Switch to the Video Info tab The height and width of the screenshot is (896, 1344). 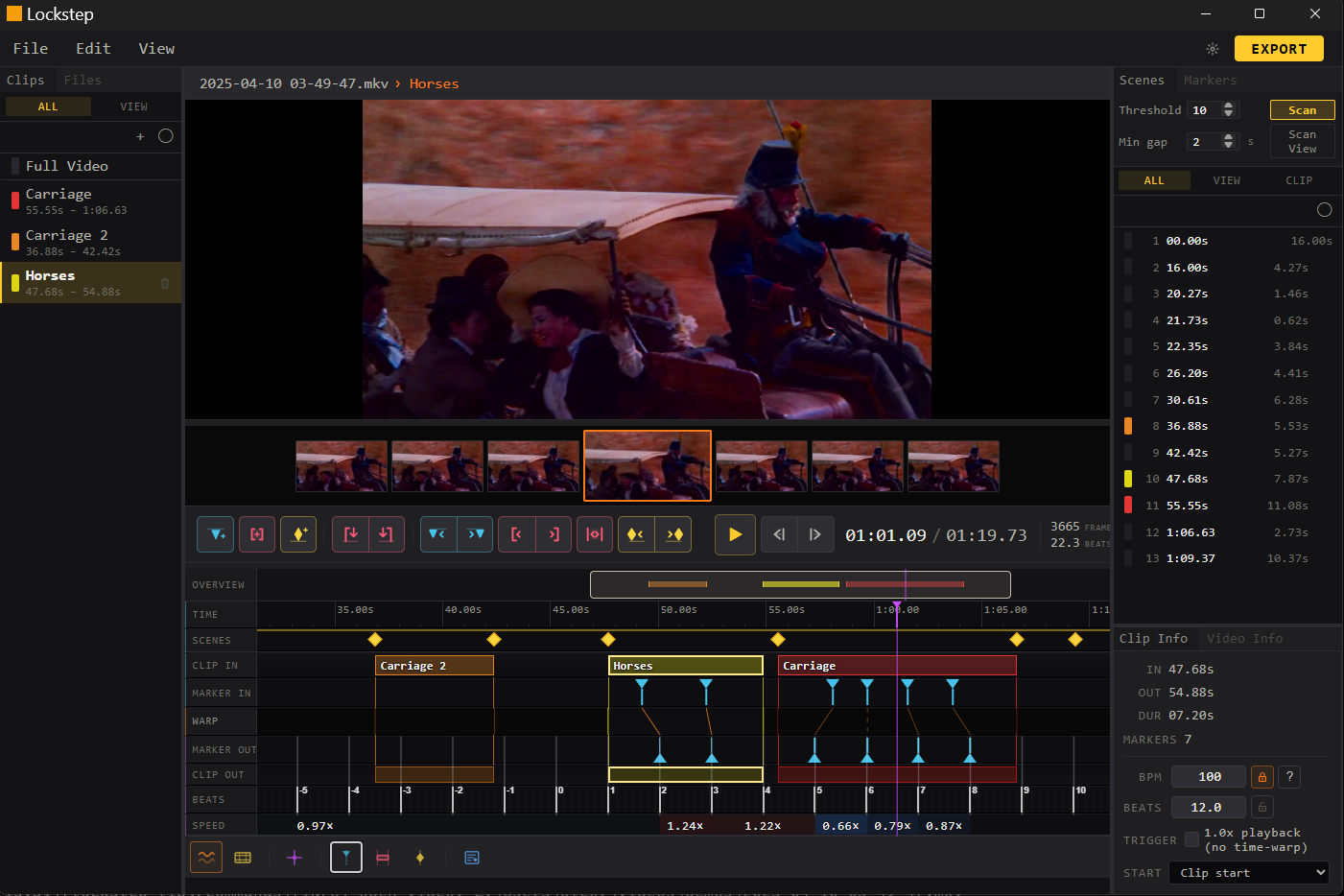1244,639
